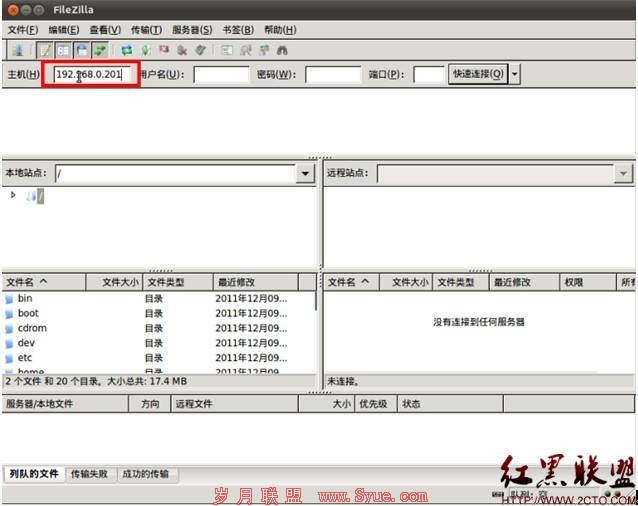Sort remote list by 最近修改 column
Viewport: 638px width, 506px height.
(x=524, y=282)
